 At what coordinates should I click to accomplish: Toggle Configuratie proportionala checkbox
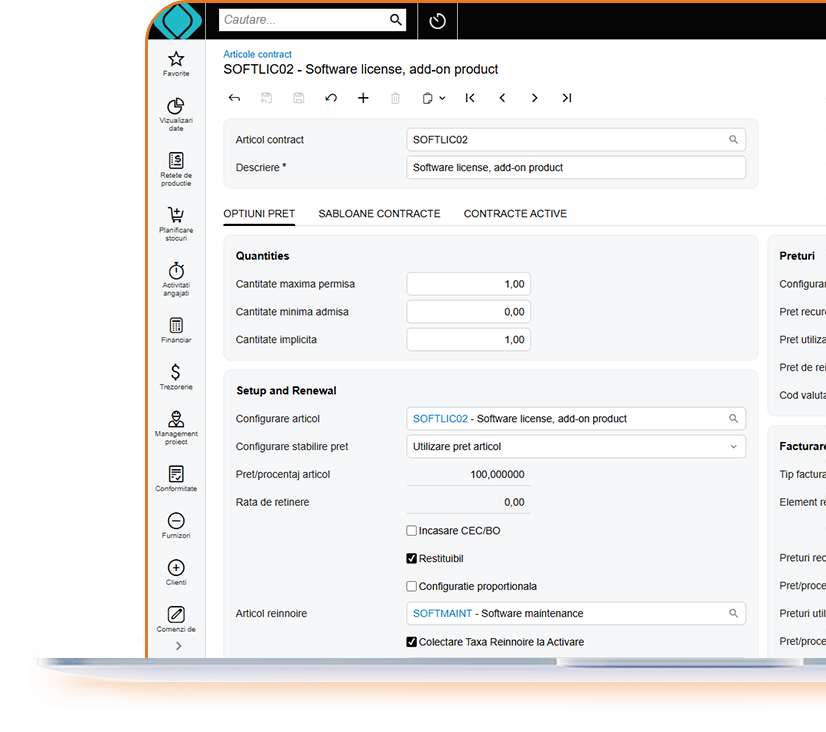pyautogui.click(x=412, y=587)
